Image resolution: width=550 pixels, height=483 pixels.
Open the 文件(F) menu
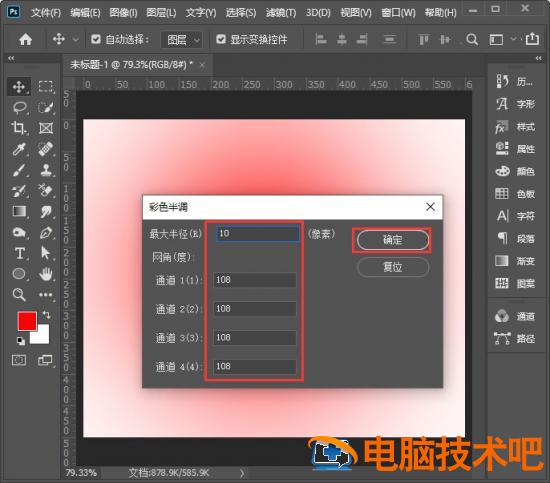tap(46, 13)
